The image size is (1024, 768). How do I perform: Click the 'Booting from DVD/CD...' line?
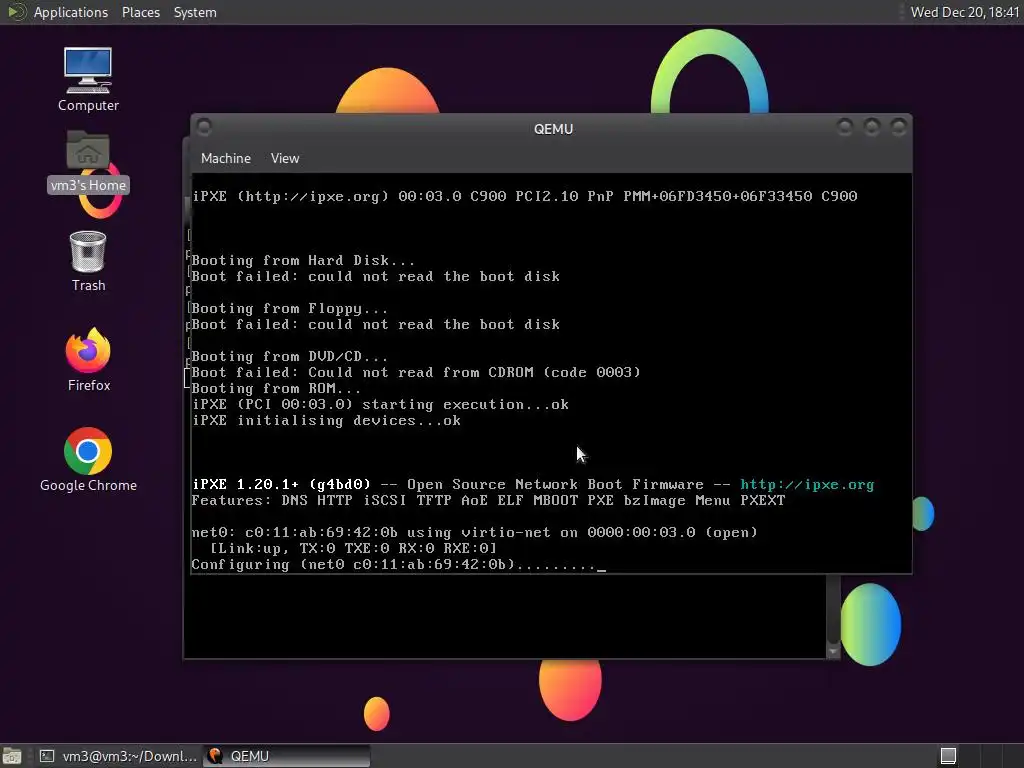289,357
